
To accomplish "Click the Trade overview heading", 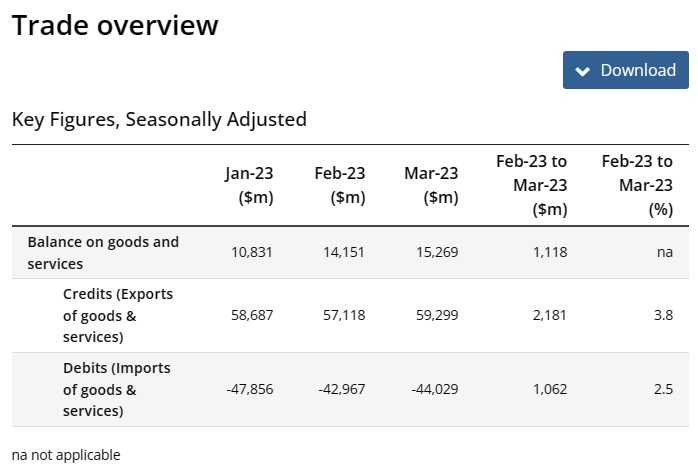I will tap(115, 25).
